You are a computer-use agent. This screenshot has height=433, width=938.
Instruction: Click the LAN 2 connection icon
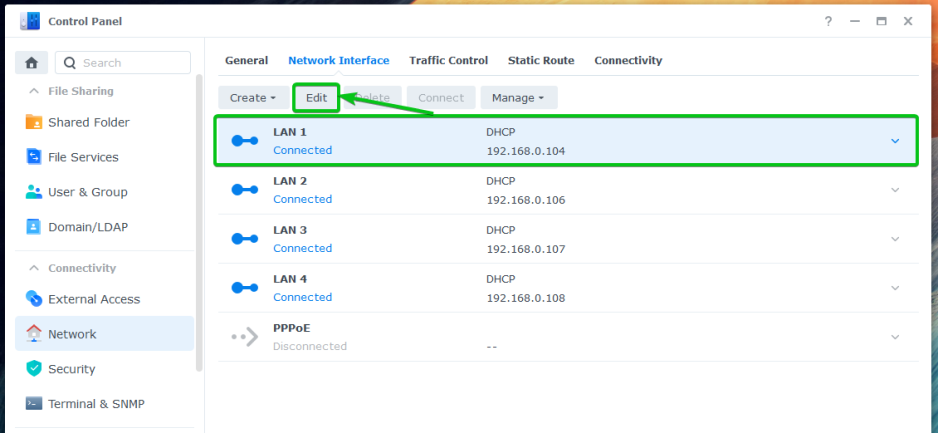[245, 190]
